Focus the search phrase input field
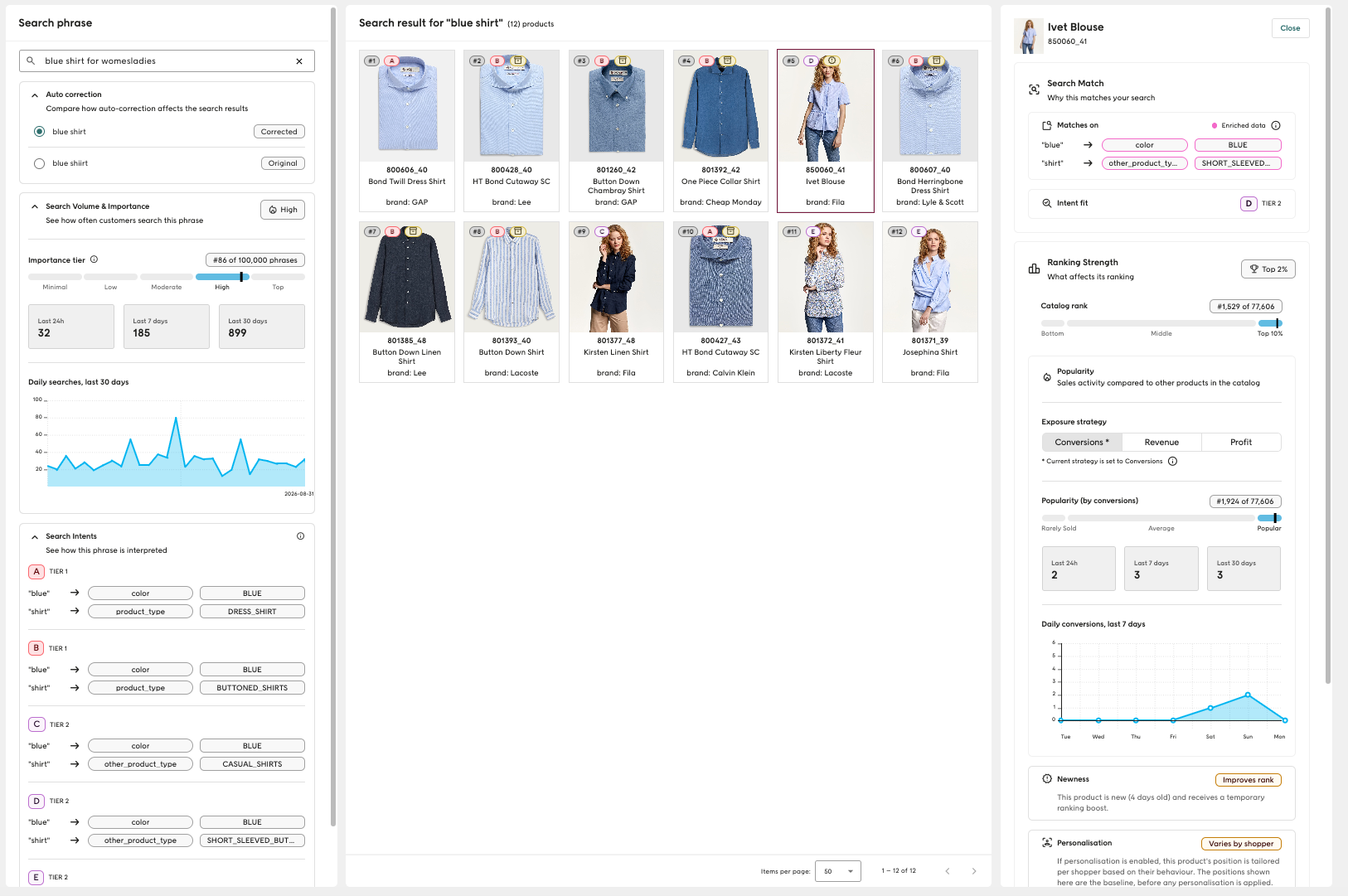1348x896 pixels. coord(167,61)
